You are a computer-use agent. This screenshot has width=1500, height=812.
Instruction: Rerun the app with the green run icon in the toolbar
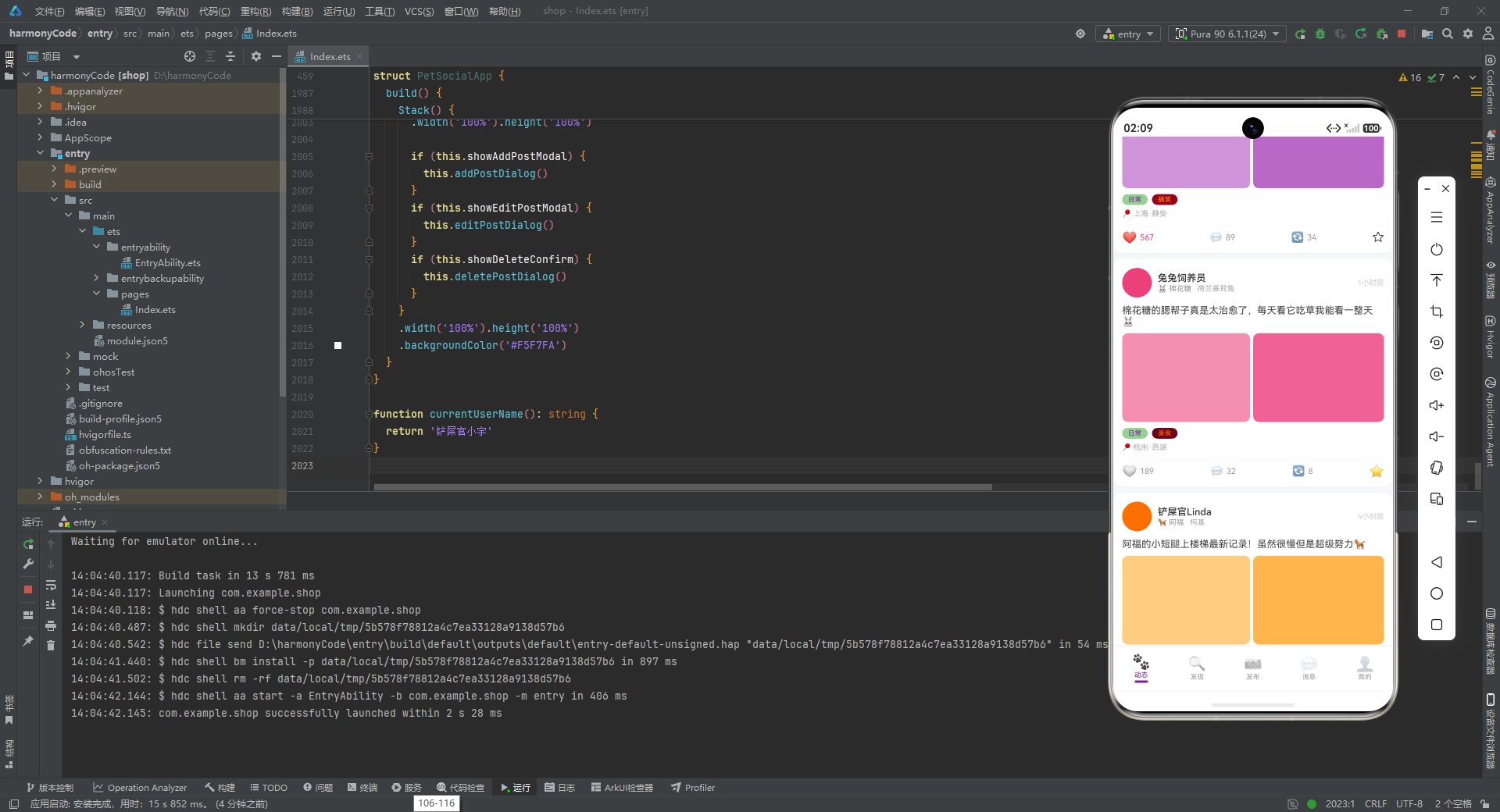tap(1300, 34)
